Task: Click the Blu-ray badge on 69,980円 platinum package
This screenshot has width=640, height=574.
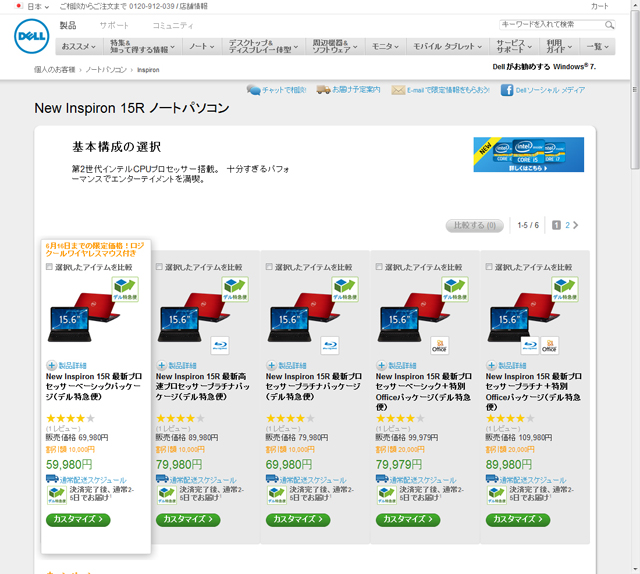Action: pos(329,345)
